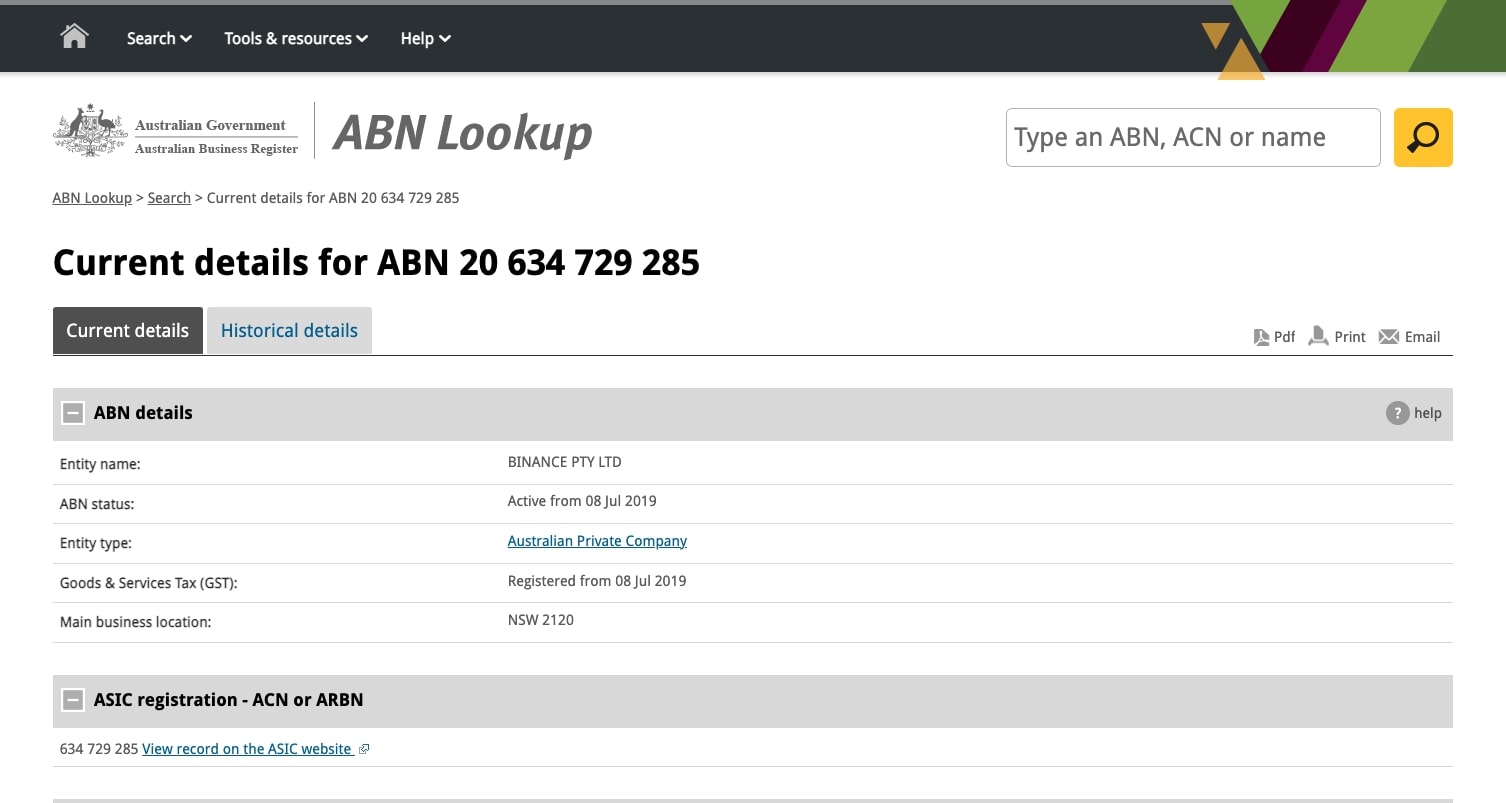Image resolution: width=1506 pixels, height=803 pixels.
Task: Open help for ABN details
Action: point(1413,413)
